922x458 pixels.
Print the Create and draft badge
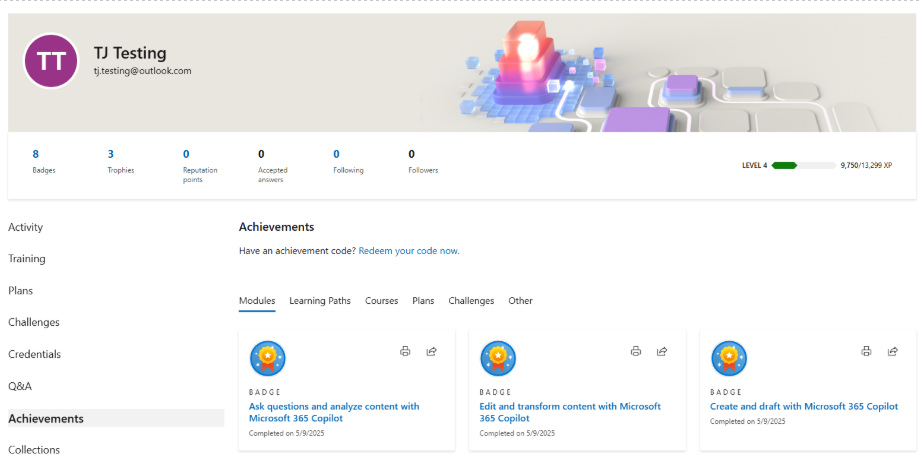pyautogui.click(x=866, y=352)
